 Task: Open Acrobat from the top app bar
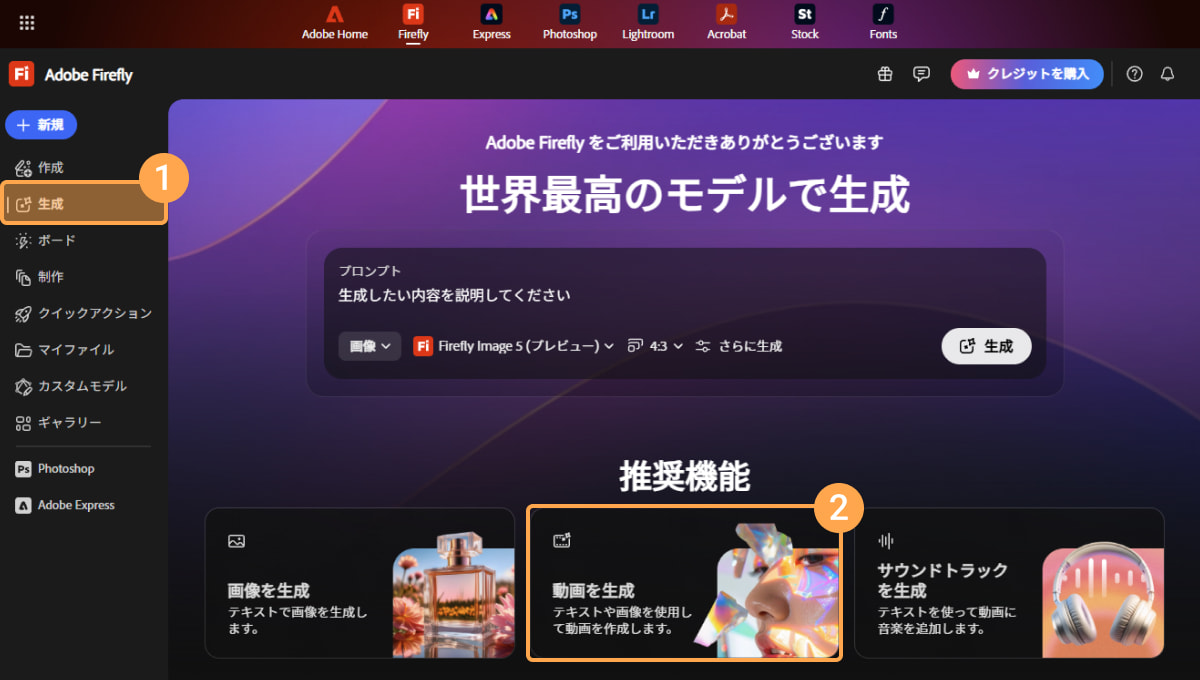click(x=726, y=22)
